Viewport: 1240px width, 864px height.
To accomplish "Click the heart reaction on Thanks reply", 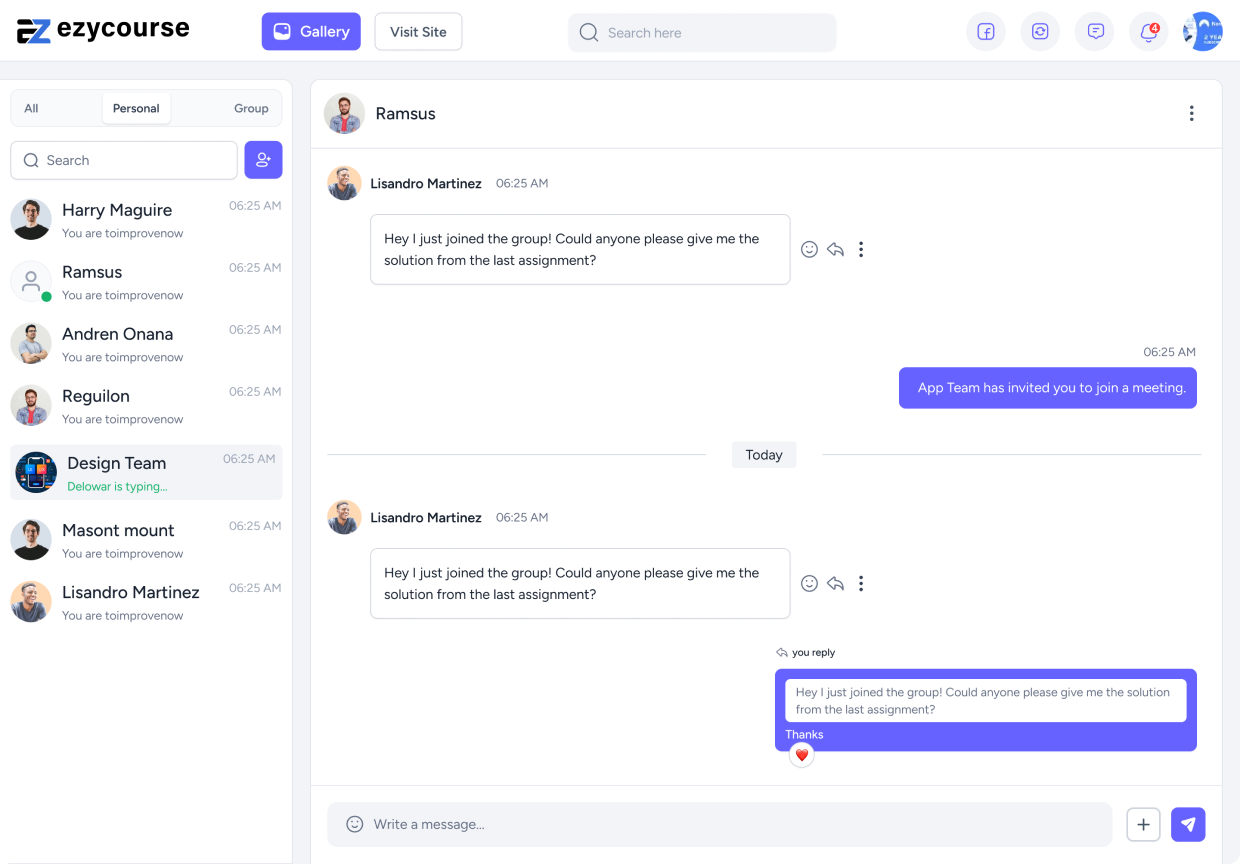I will tap(801, 755).
